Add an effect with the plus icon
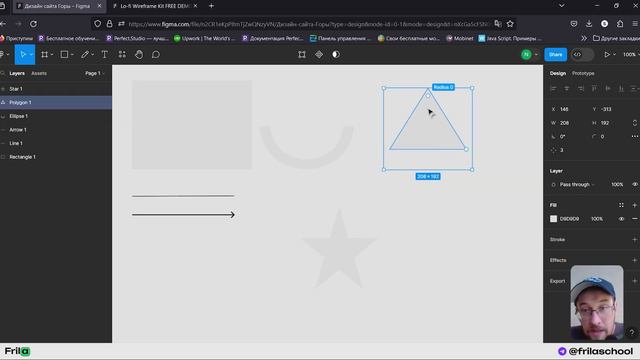640x360 pixels. tap(635, 260)
